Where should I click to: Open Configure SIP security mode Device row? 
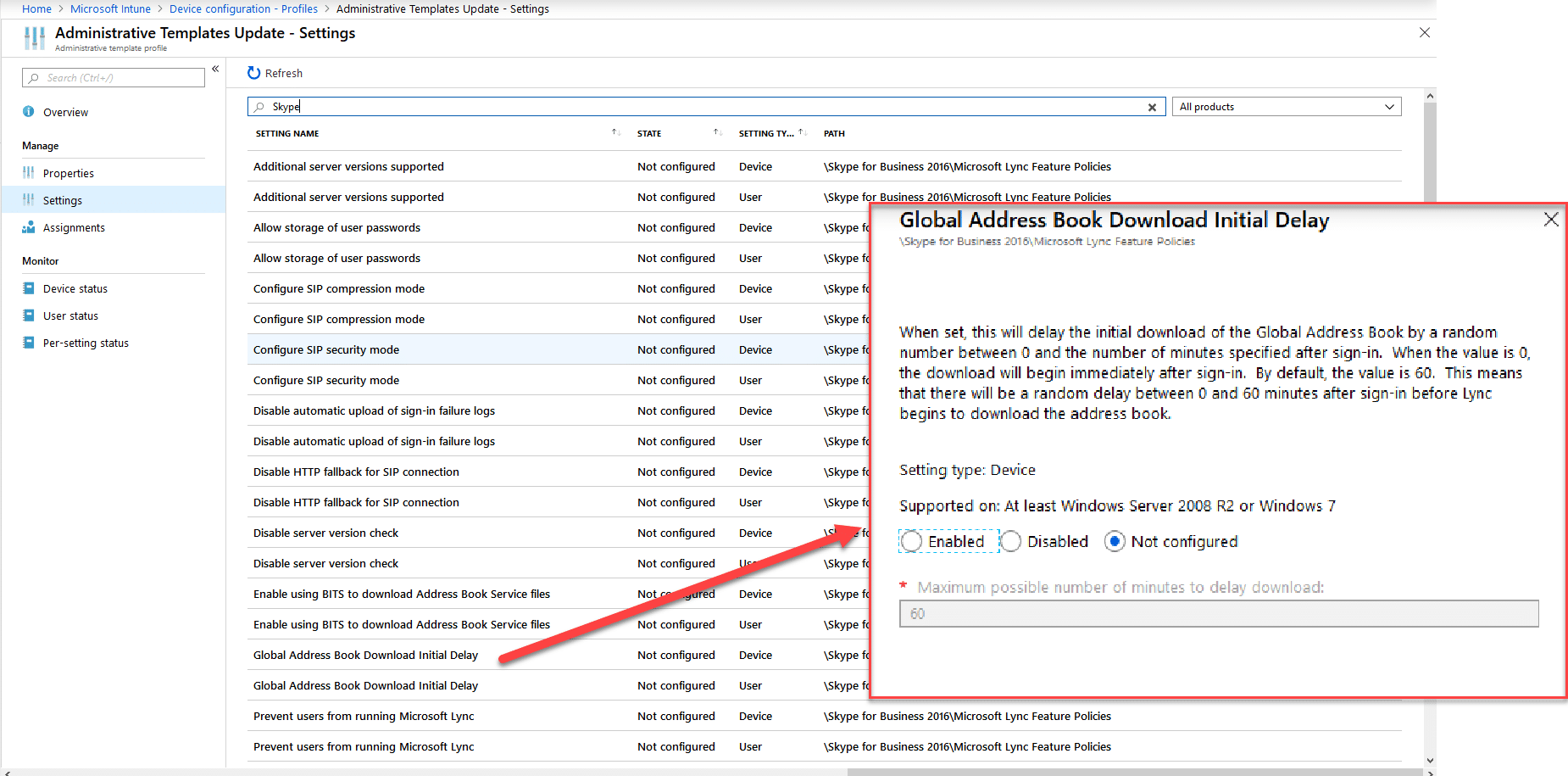tap(559, 349)
